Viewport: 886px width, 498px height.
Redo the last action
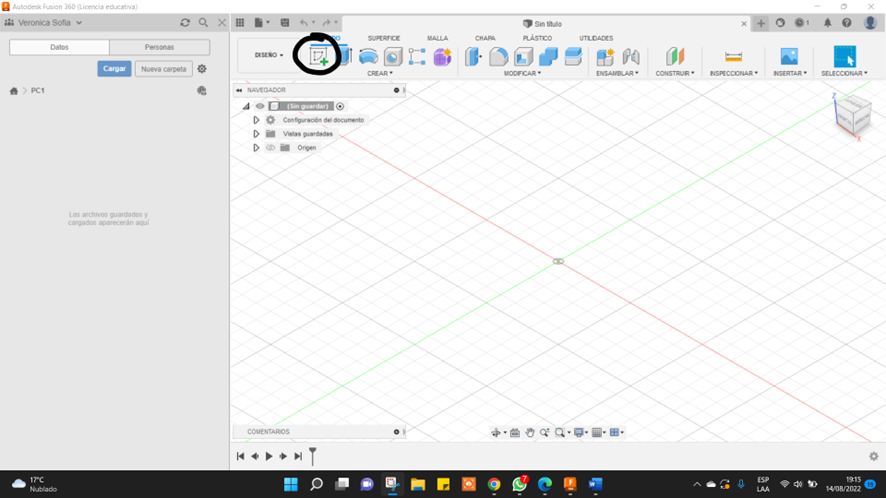coord(327,23)
